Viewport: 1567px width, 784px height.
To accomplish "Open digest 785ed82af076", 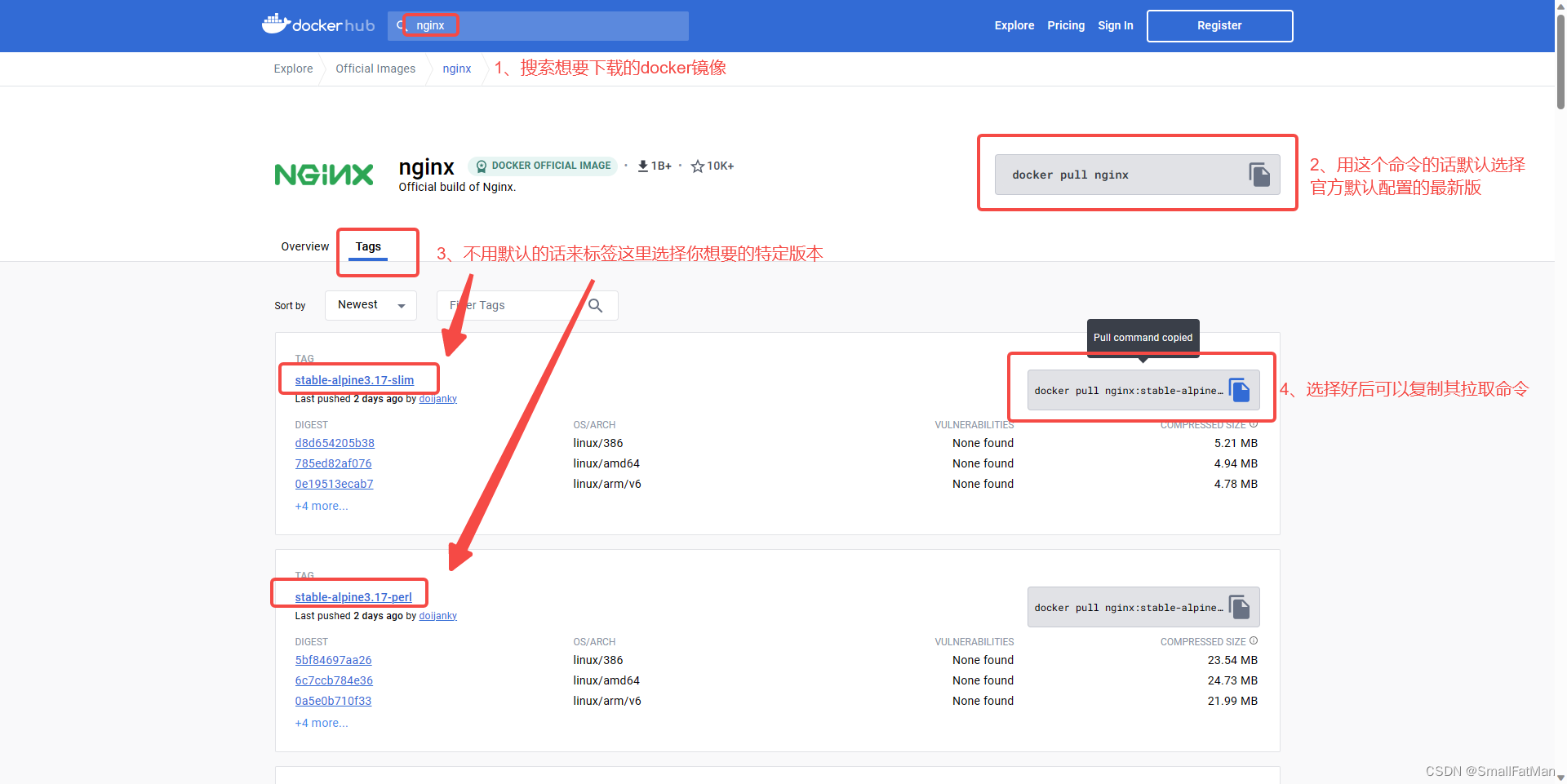I will [x=333, y=463].
